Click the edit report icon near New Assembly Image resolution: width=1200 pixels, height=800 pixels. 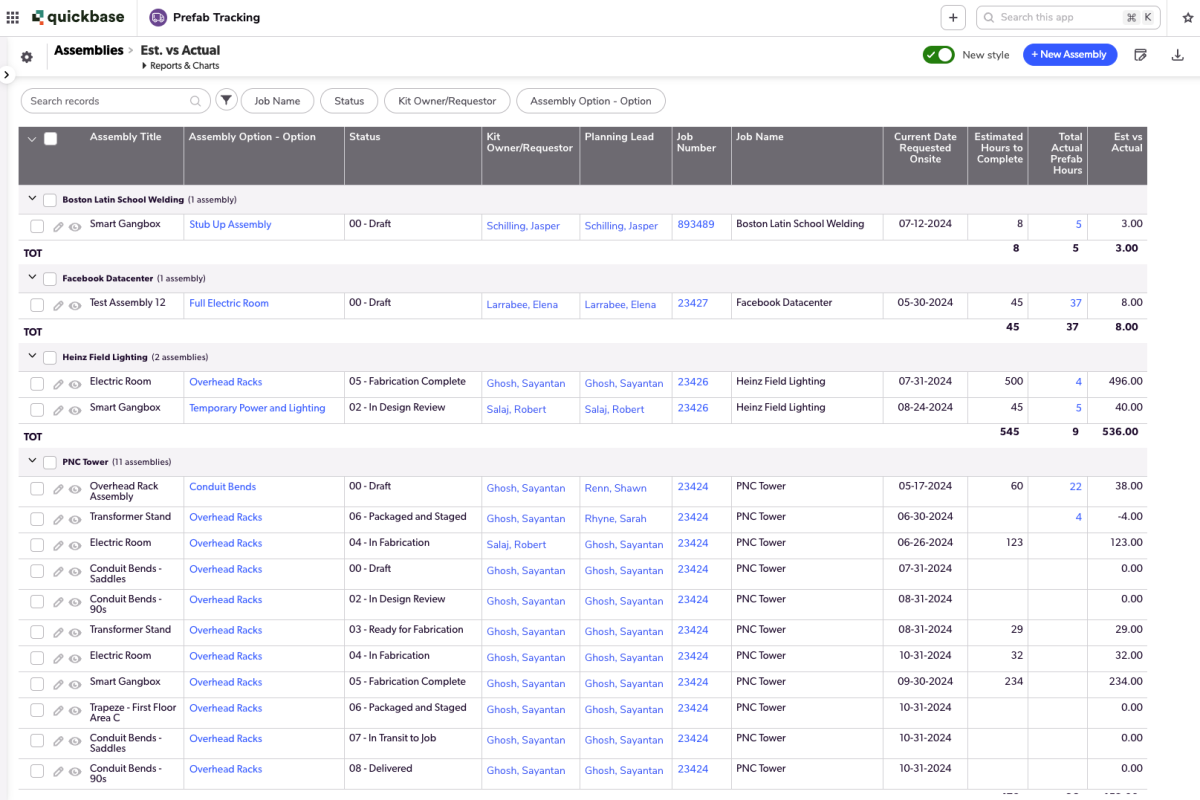coord(1140,57)
